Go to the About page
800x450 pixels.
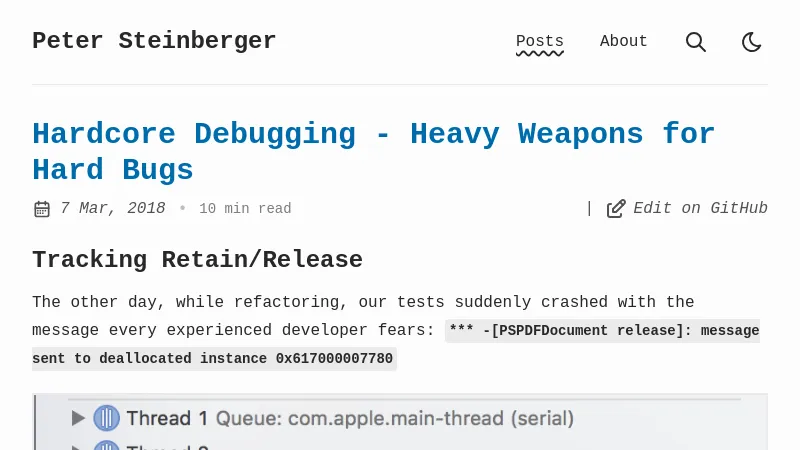(x=624, y=42)
